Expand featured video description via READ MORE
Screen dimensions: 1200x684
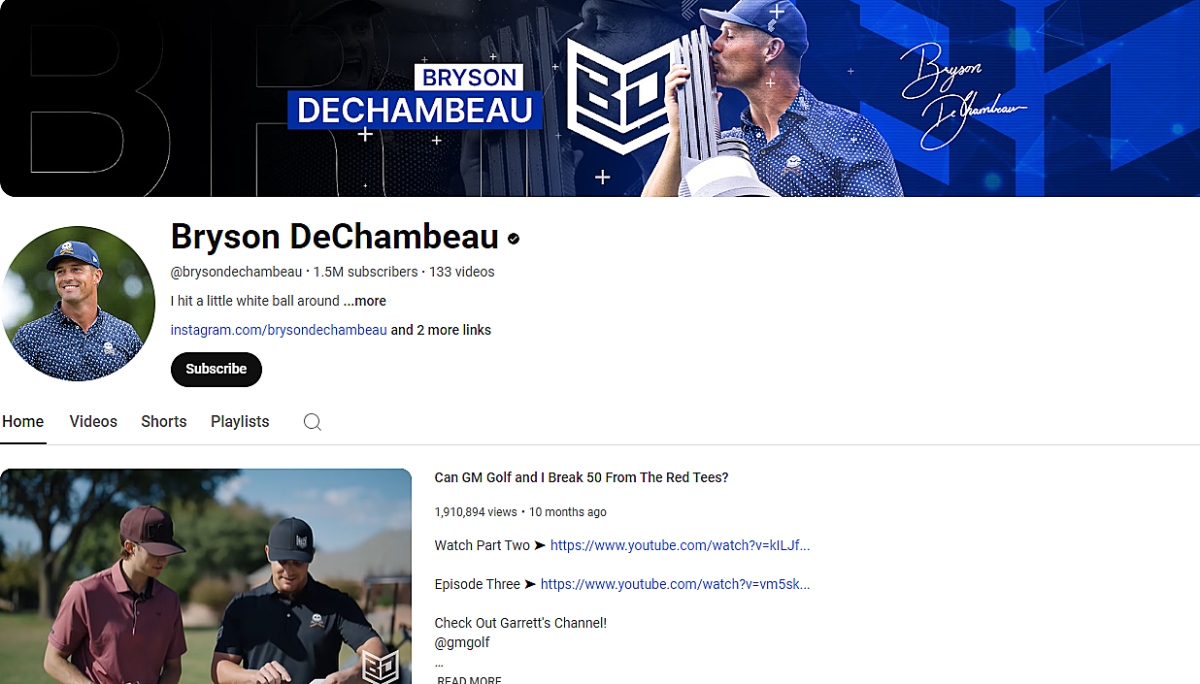(x=470, y=680)
